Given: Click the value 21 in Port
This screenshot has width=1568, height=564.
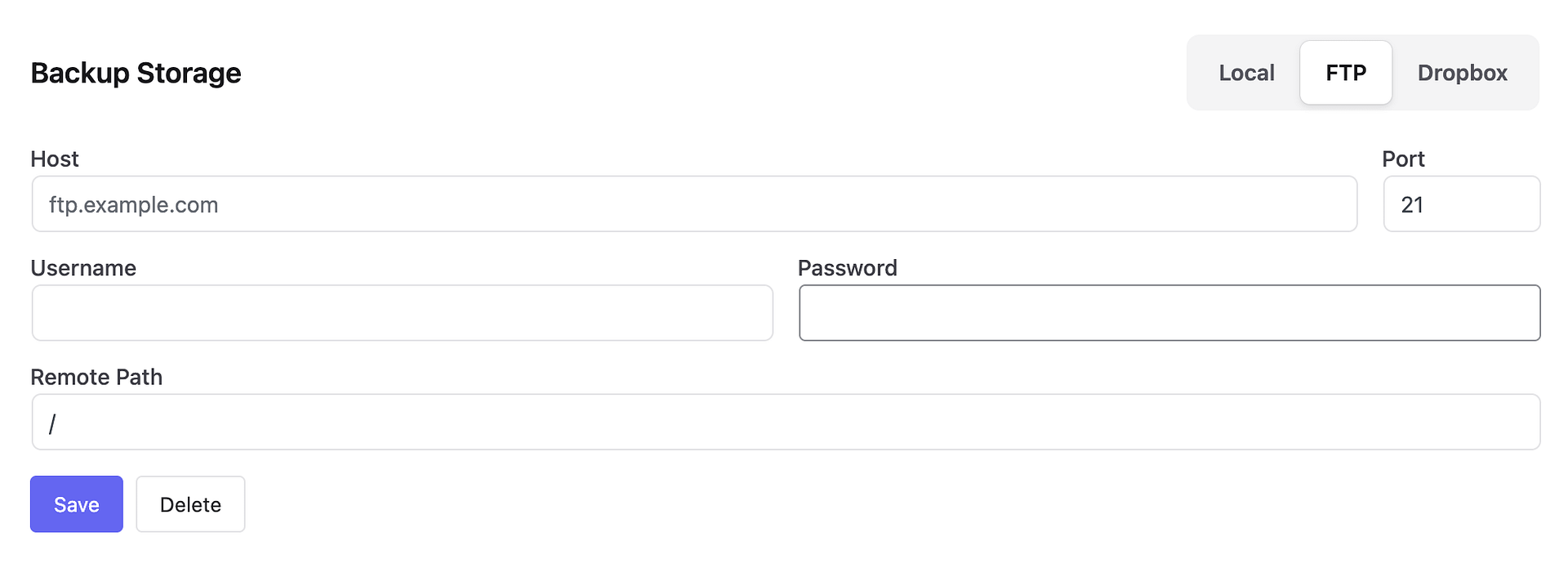Looking at the screenshot, I should tap(1412, 204).
